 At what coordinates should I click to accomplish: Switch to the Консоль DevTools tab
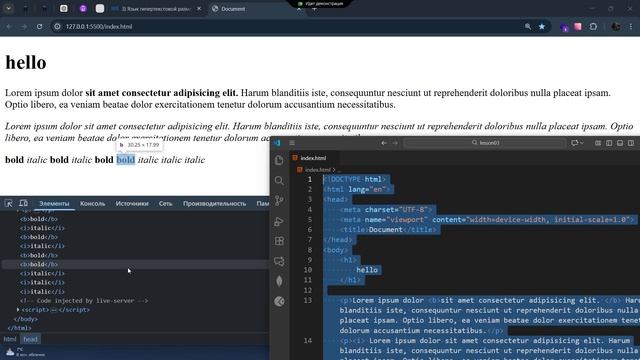[93, 203]
